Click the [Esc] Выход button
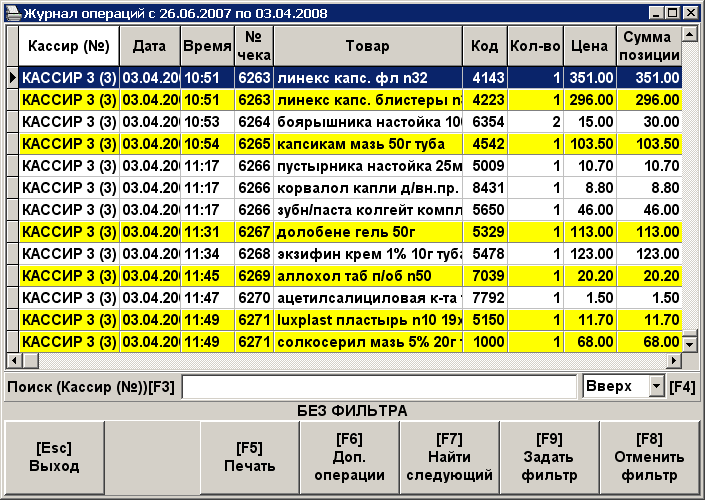 pos(54,456)
